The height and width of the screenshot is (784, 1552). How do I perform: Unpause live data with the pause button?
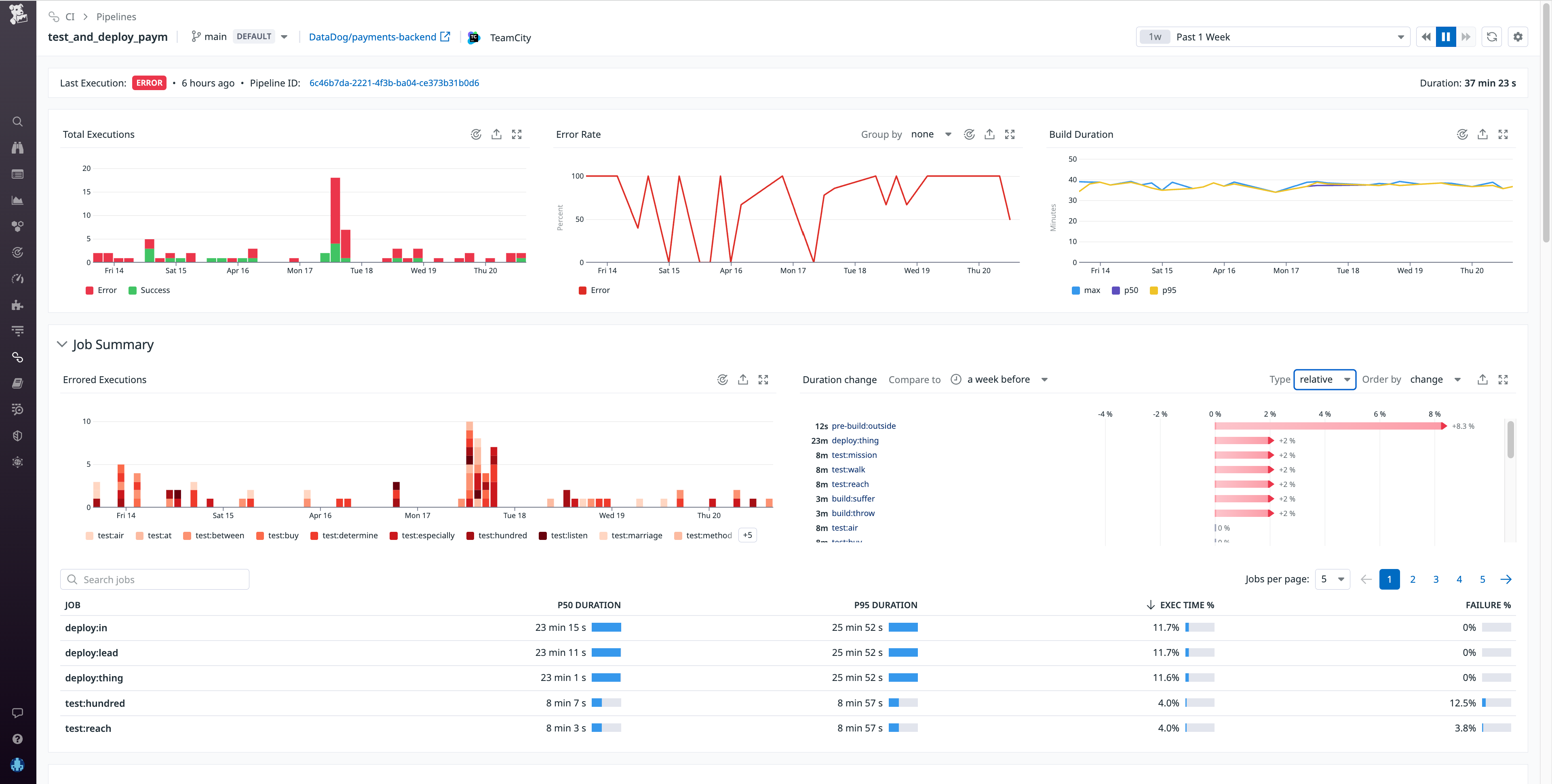coord(1446,37)
